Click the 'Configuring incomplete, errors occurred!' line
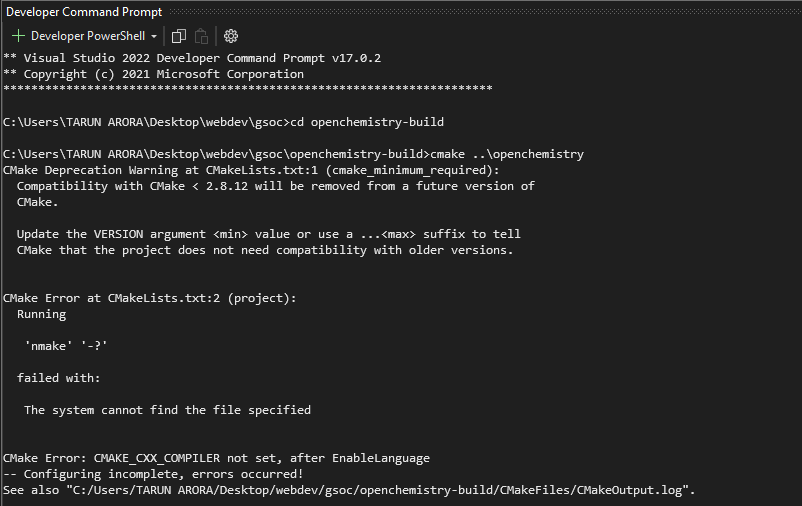Viewport: 802px width, 506px height. point(153,474)
